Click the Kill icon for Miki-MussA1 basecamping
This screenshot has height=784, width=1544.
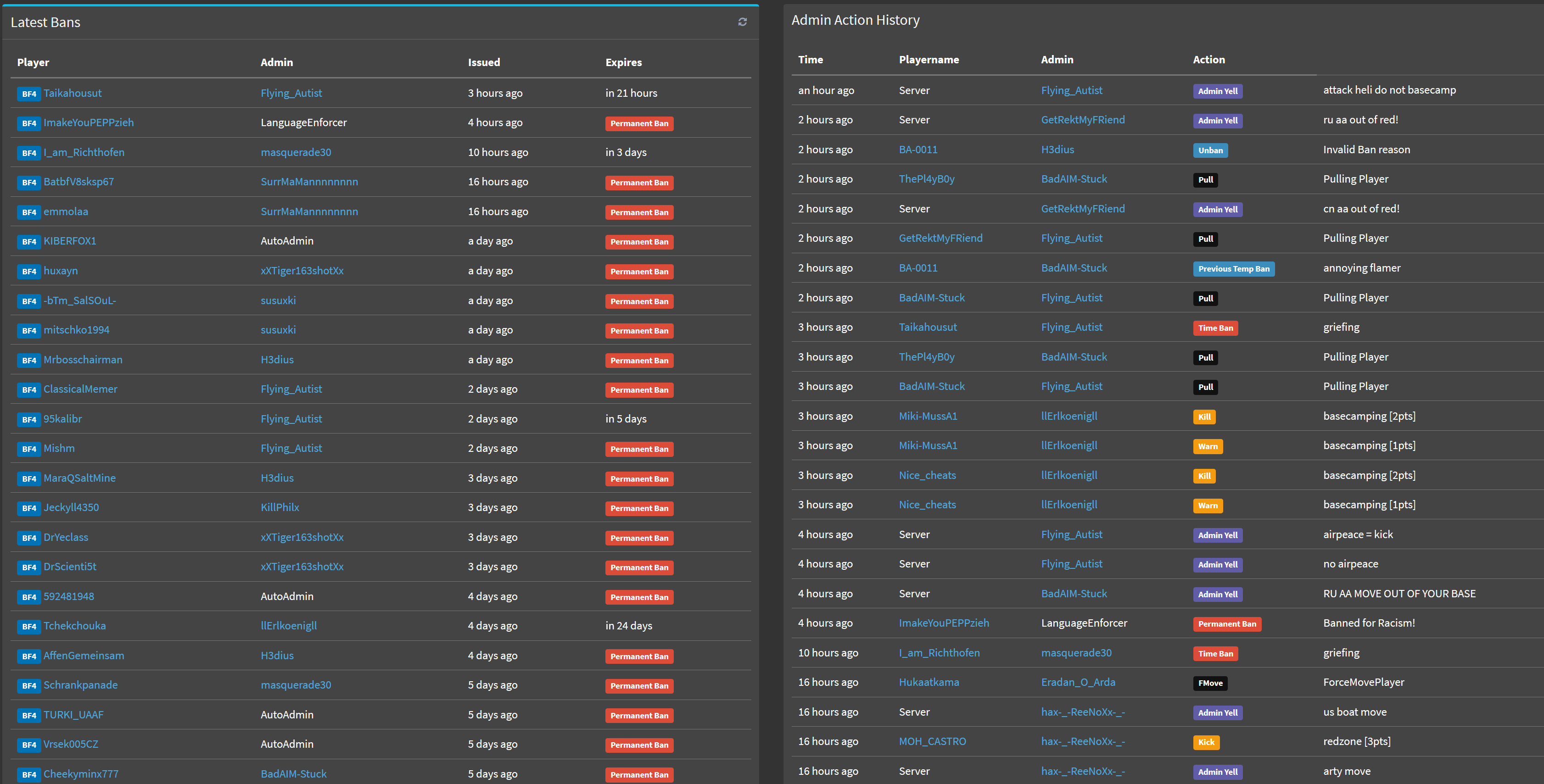point(1204,416)
